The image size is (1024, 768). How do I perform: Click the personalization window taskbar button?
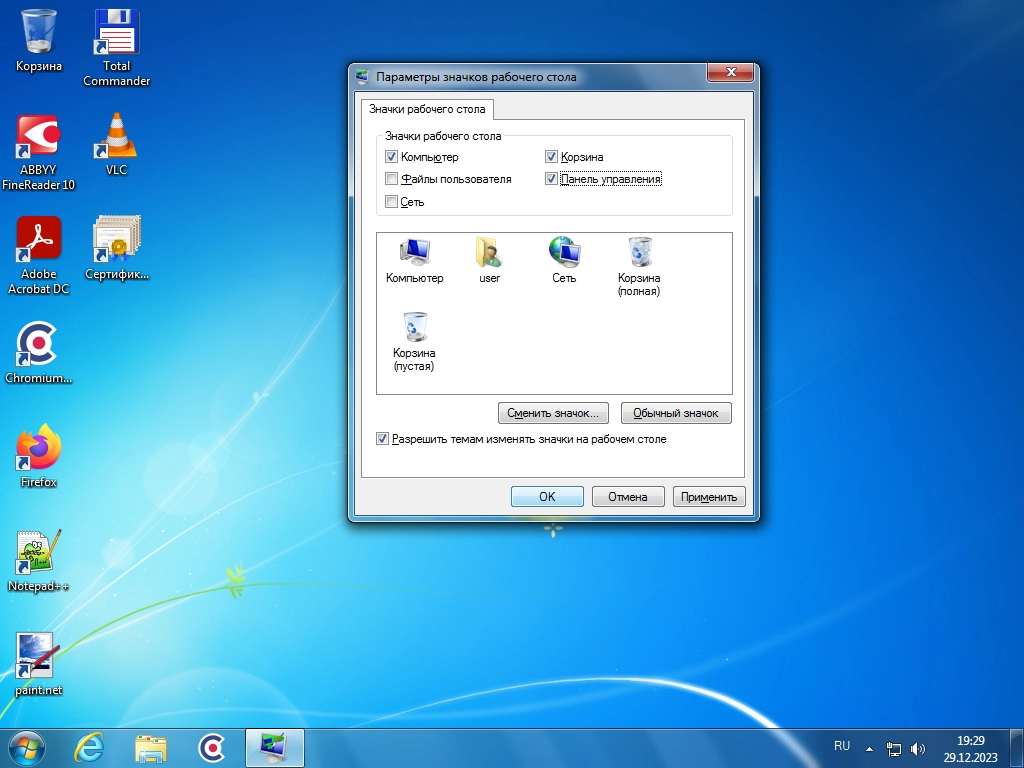click(274, 748)
